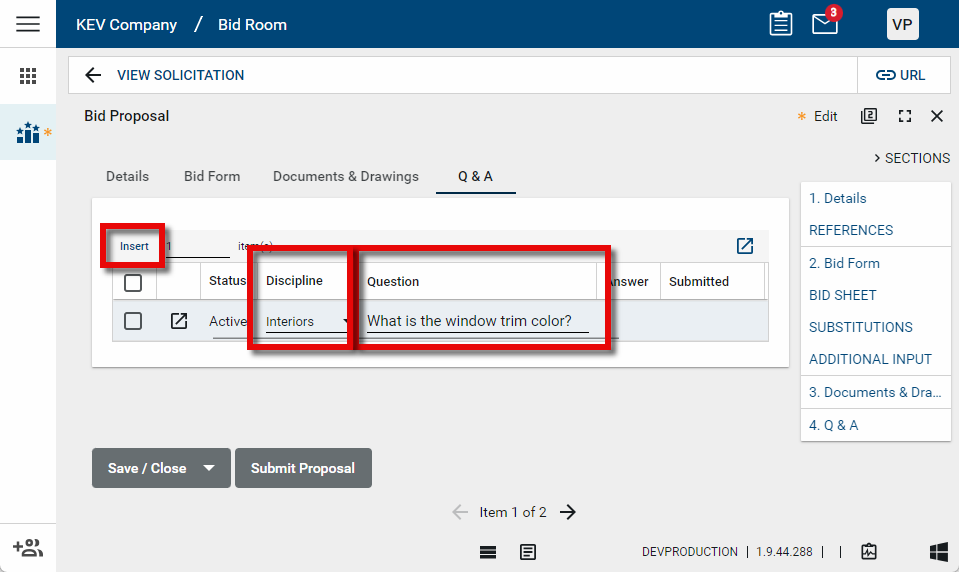Click the clipboard tasks icon
This screenshot has height=572, width=959.
[781, 24]
